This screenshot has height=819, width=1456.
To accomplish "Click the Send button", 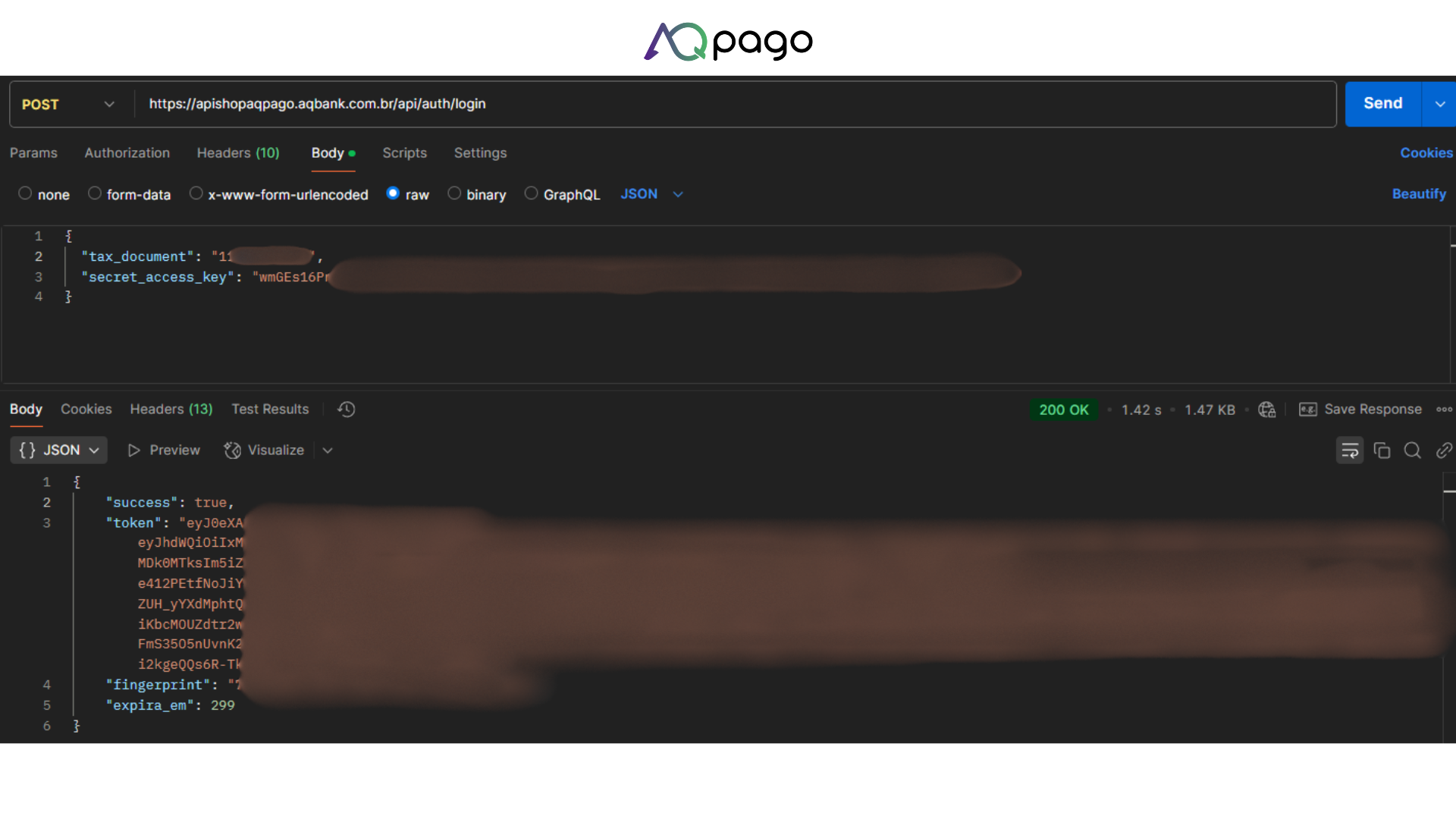I will pyautogui.click(x=1383, y=104).
